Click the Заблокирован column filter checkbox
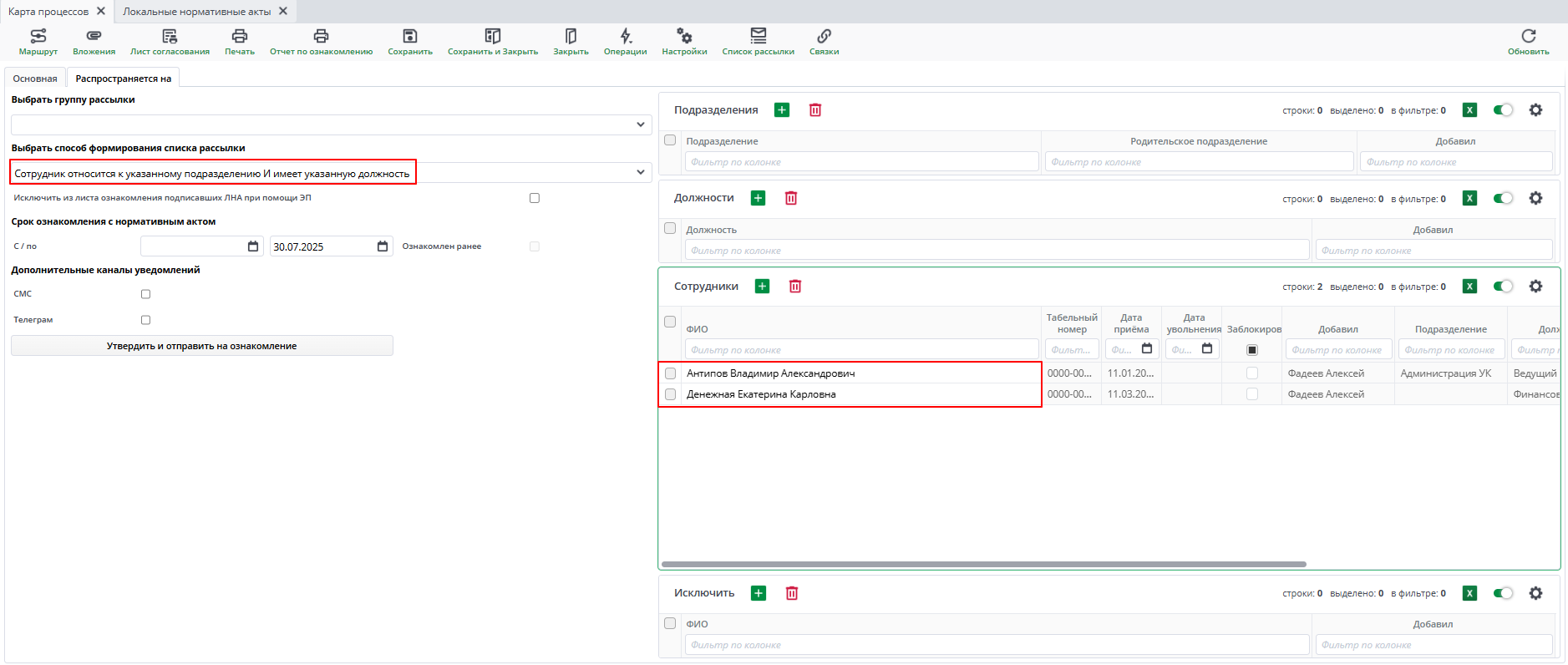Viewport: 1568px width, 665px height. point(1251,350)
